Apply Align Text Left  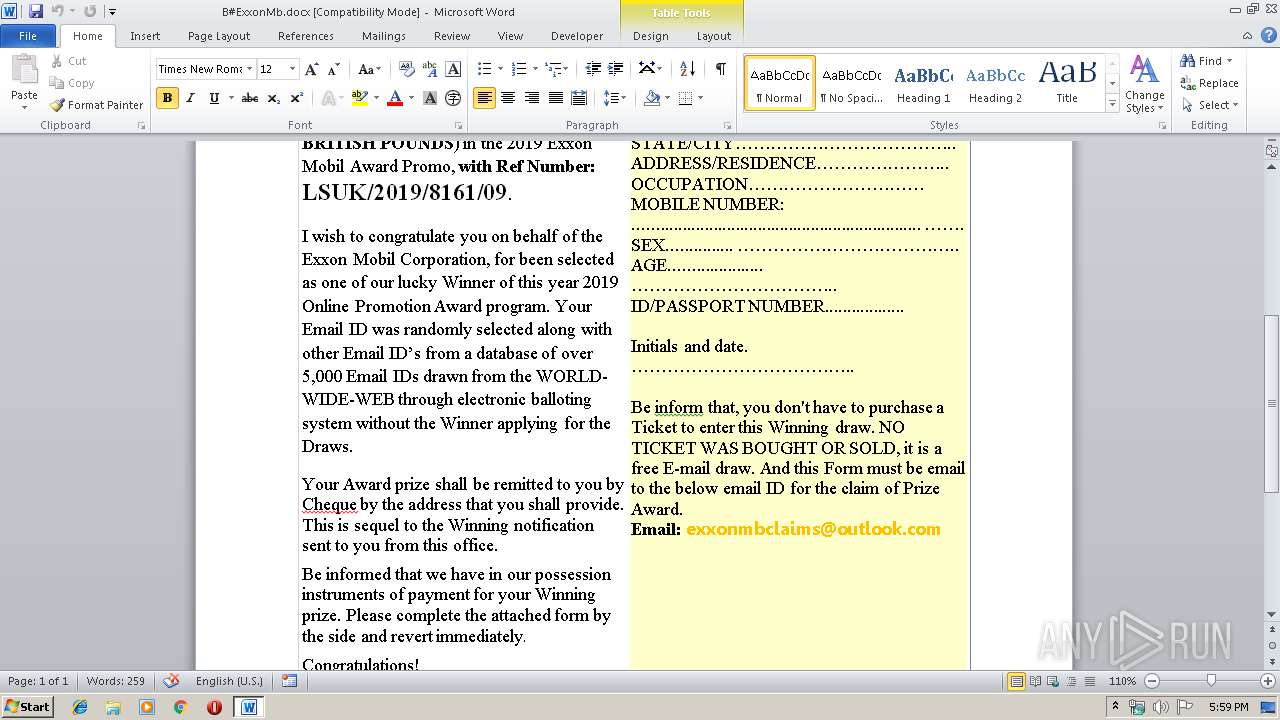484,98
